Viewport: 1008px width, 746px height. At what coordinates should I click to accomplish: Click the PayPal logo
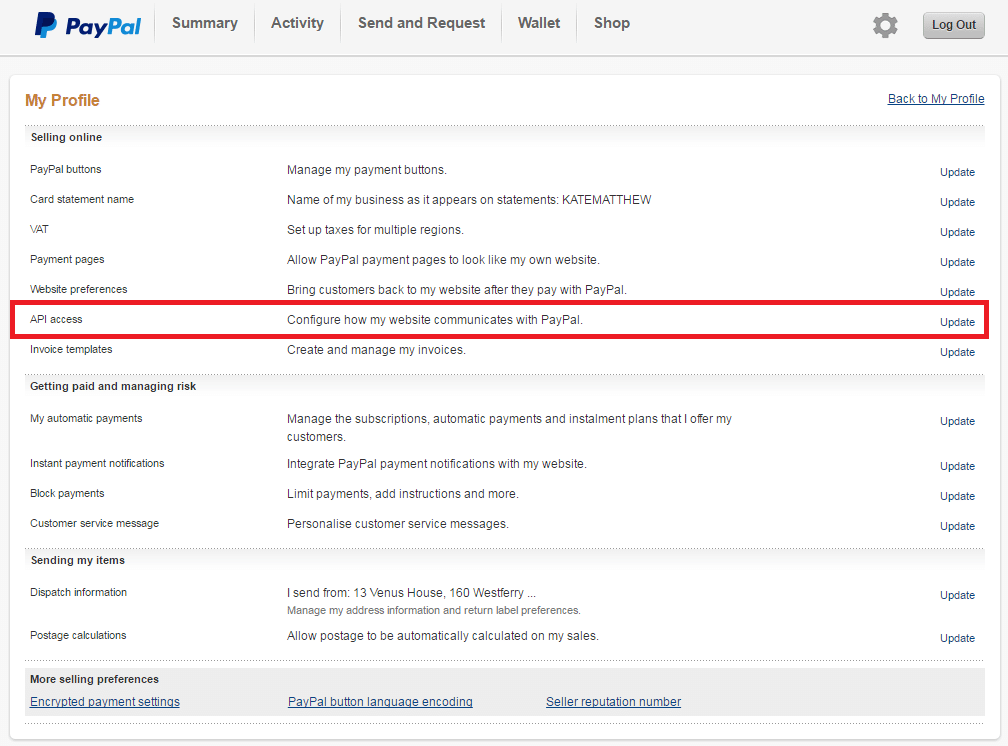pos(88,25)
